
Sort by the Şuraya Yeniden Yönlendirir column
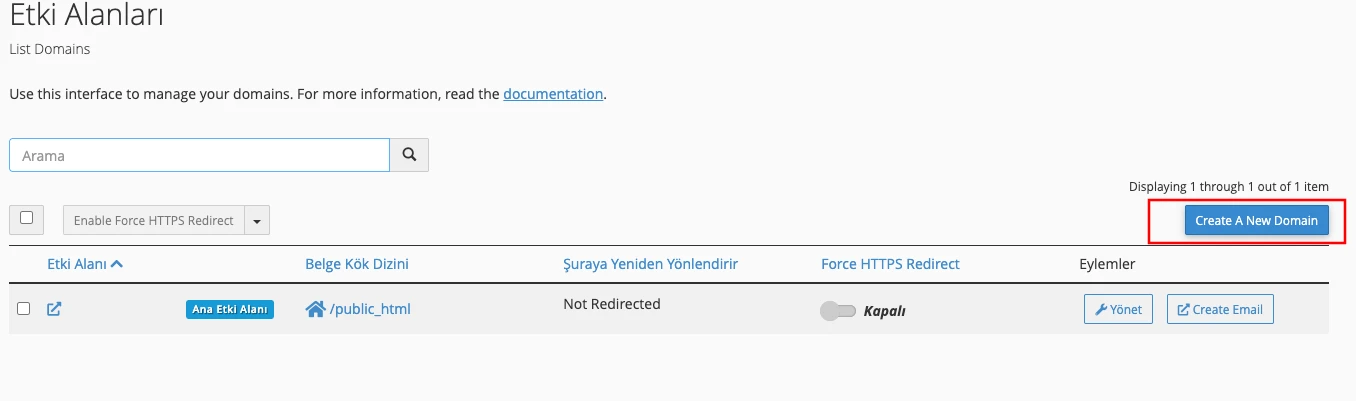click(650, 264)
